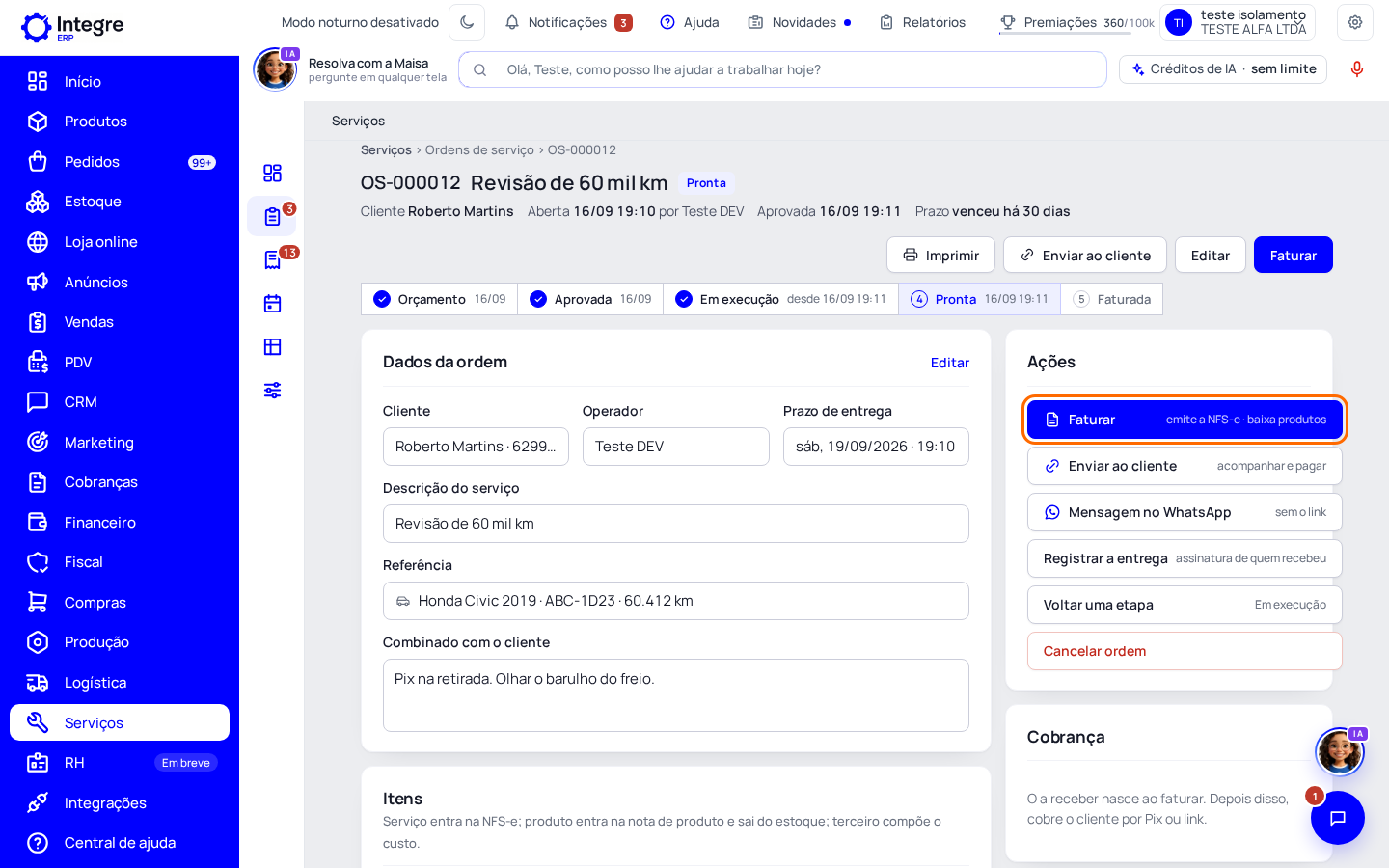Viewport: 1389px width, 868px height.
Task: Click Ordens de serviço breadcrumb
Action: tap(479, 149)
